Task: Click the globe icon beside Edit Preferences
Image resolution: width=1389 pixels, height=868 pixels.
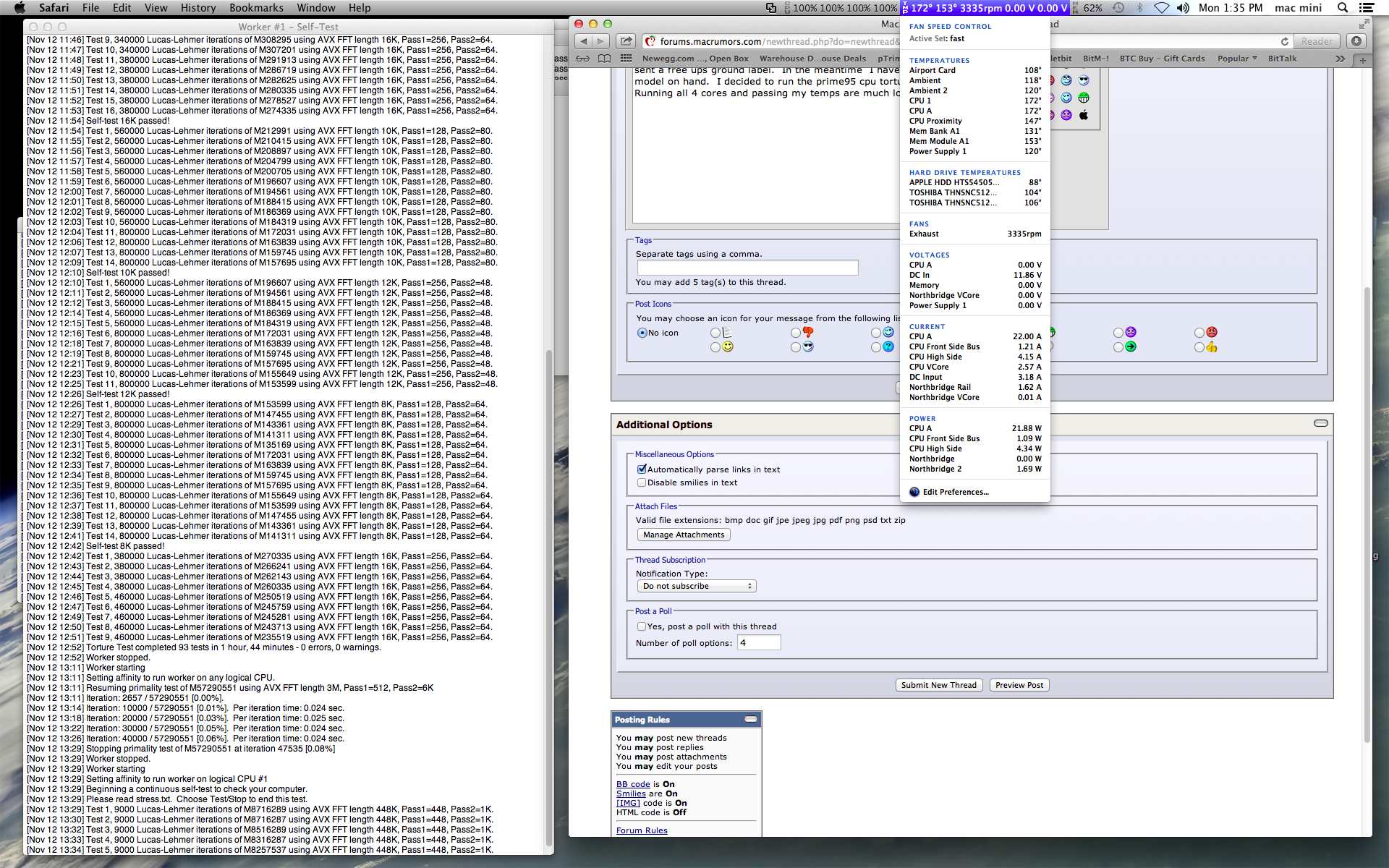Action: tap(914, 492)
